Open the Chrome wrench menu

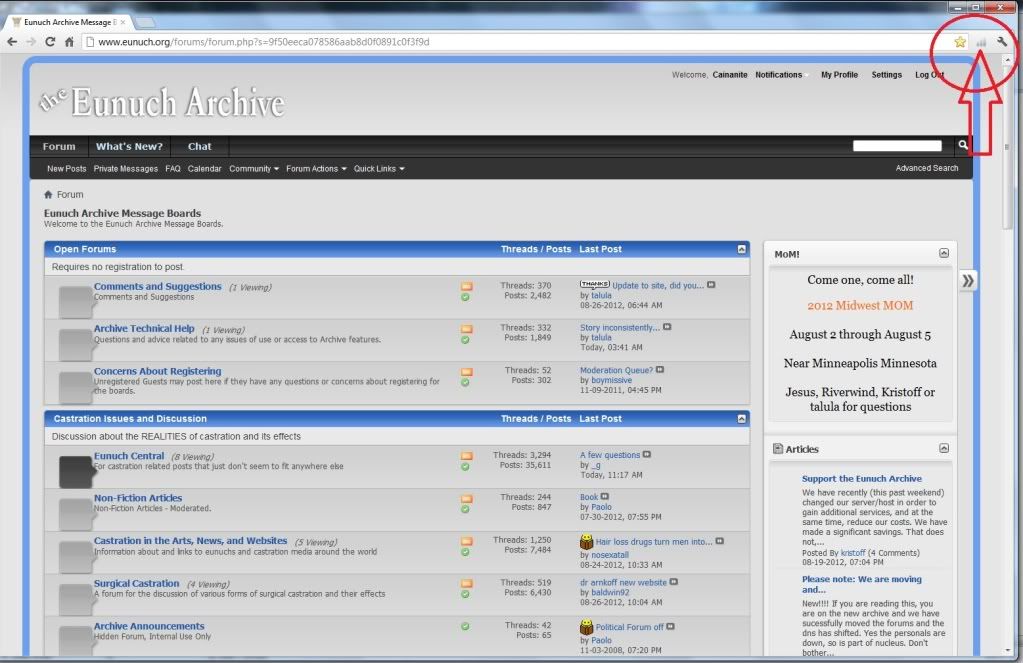pos(1002,42)
